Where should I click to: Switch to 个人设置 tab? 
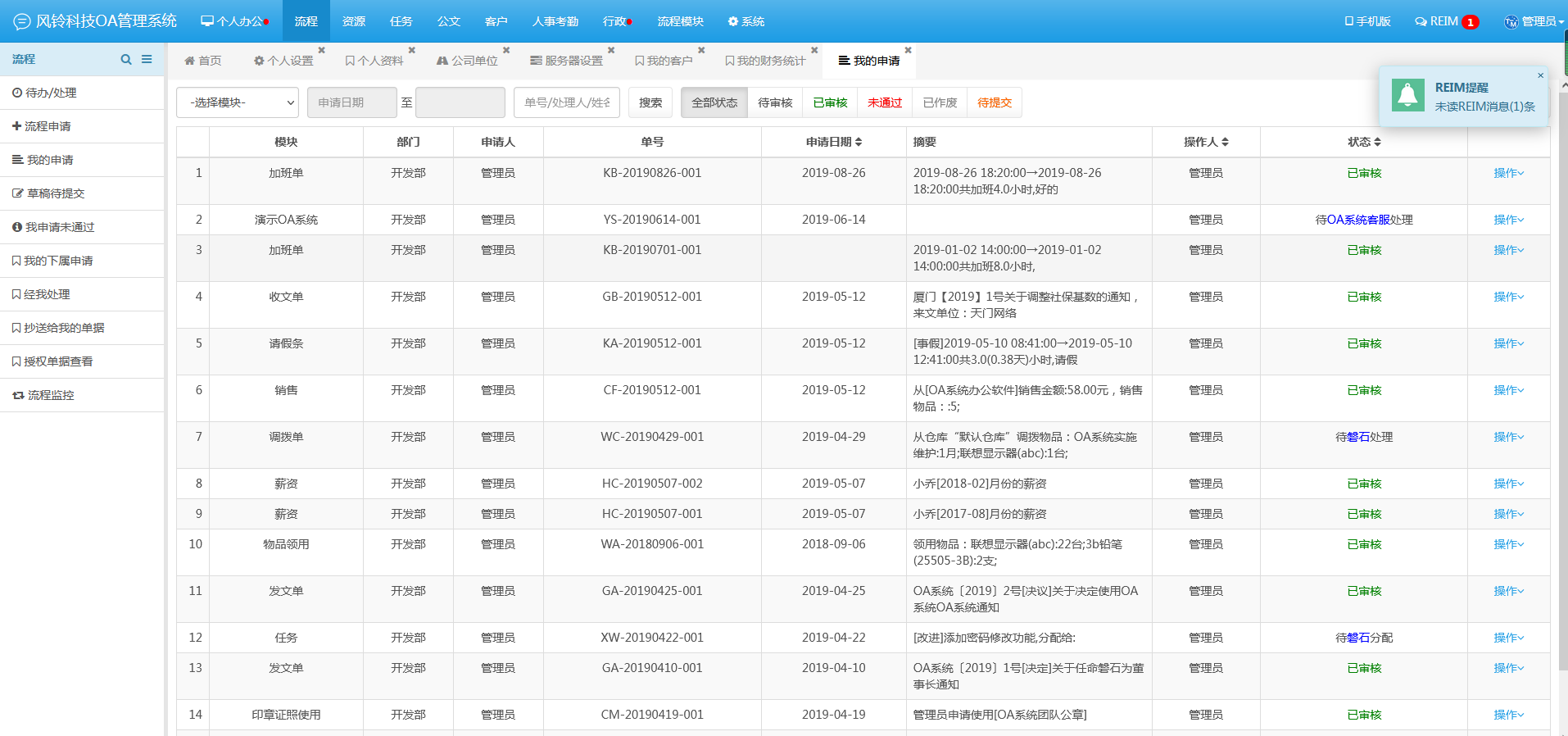click(283, 61)
